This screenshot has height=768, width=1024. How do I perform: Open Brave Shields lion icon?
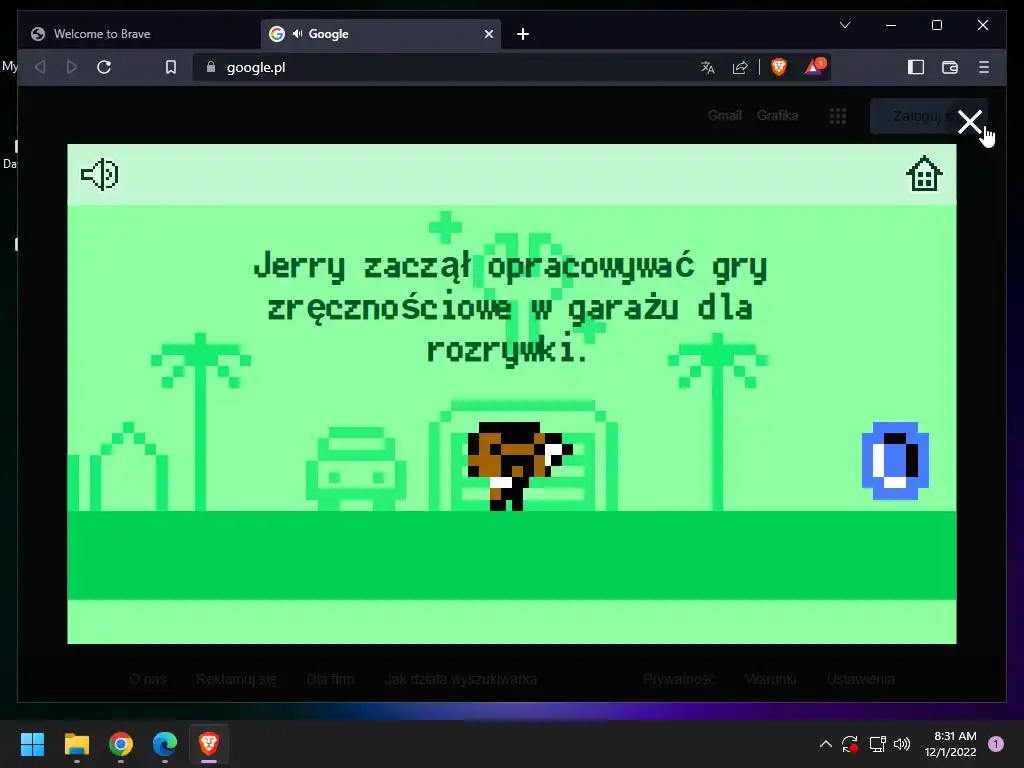point(778,67)
